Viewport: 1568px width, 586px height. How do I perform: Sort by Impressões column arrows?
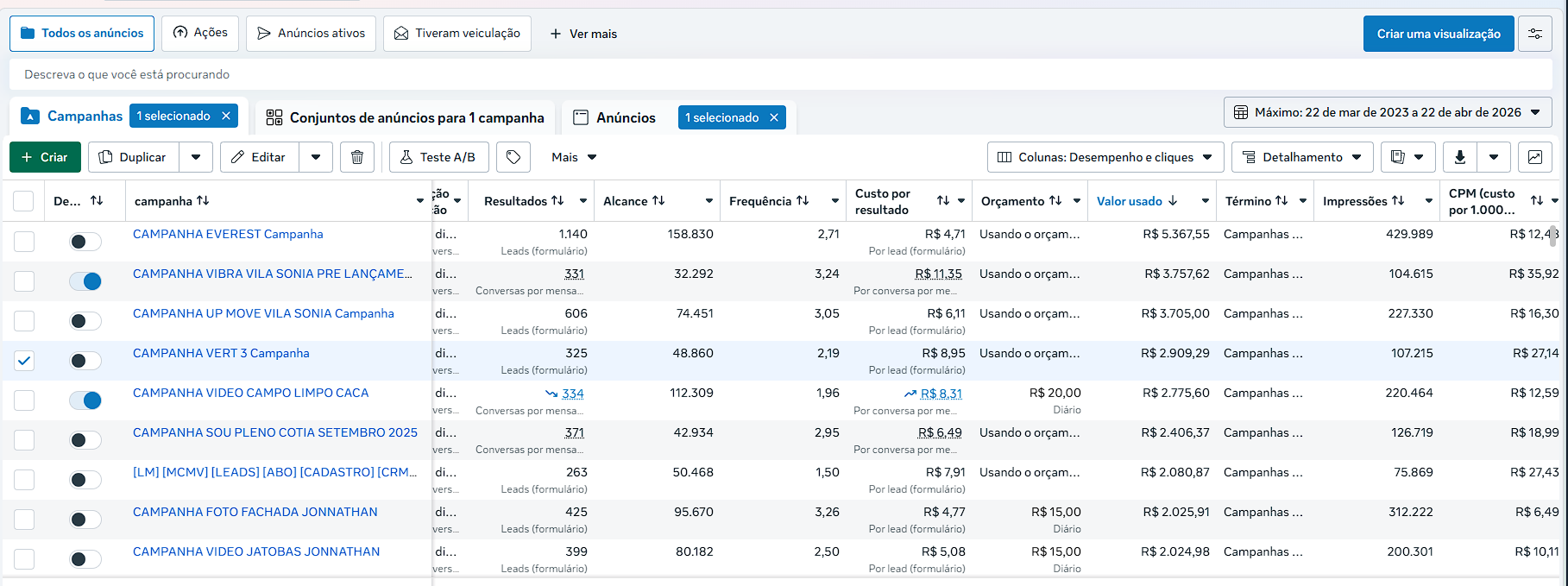(1398, 200)
